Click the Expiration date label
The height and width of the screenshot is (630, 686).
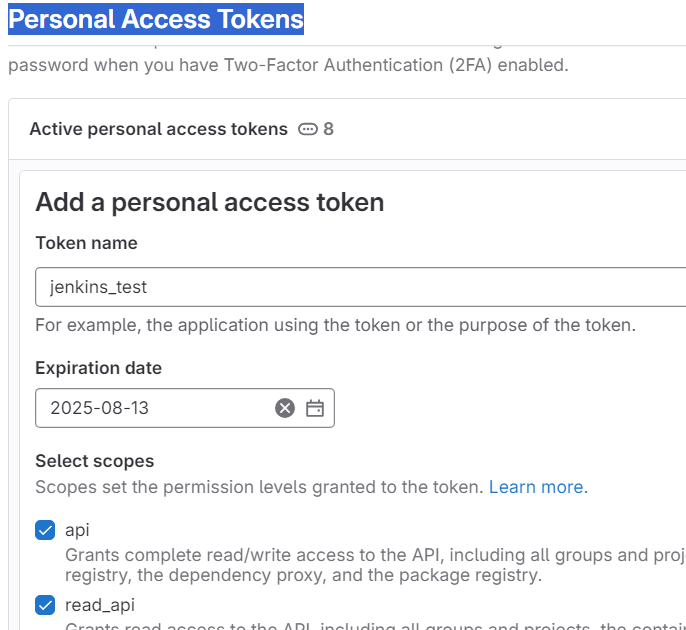tap(98, 368)
